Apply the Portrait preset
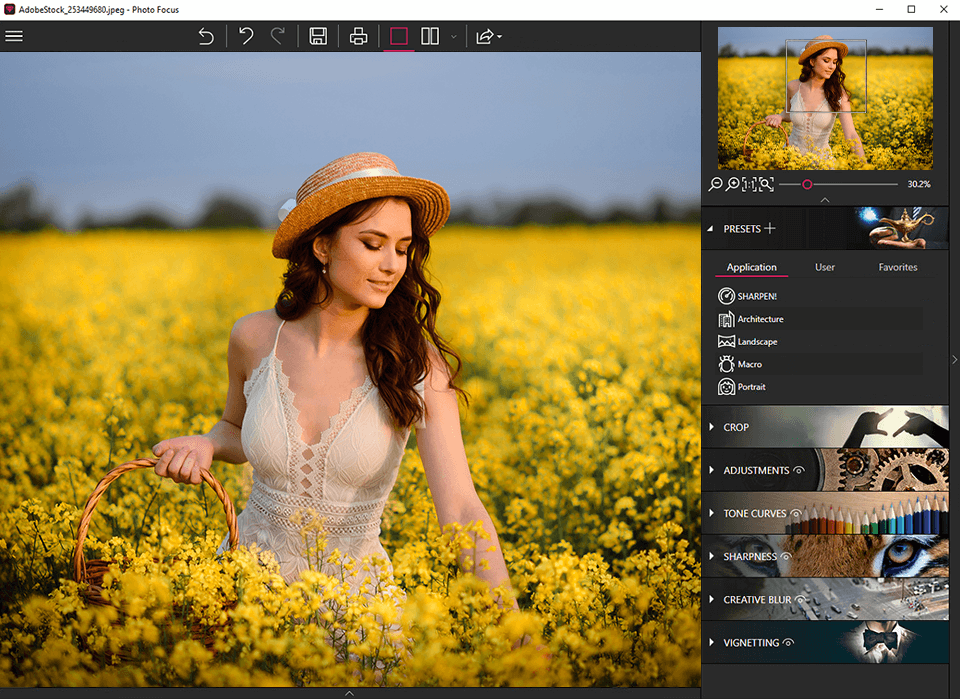This screenshot has height=699, width=960. [751, 387]
